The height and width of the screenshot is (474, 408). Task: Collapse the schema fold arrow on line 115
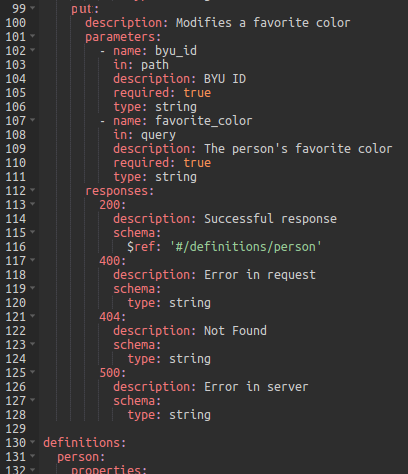click(x=32, y=231)
